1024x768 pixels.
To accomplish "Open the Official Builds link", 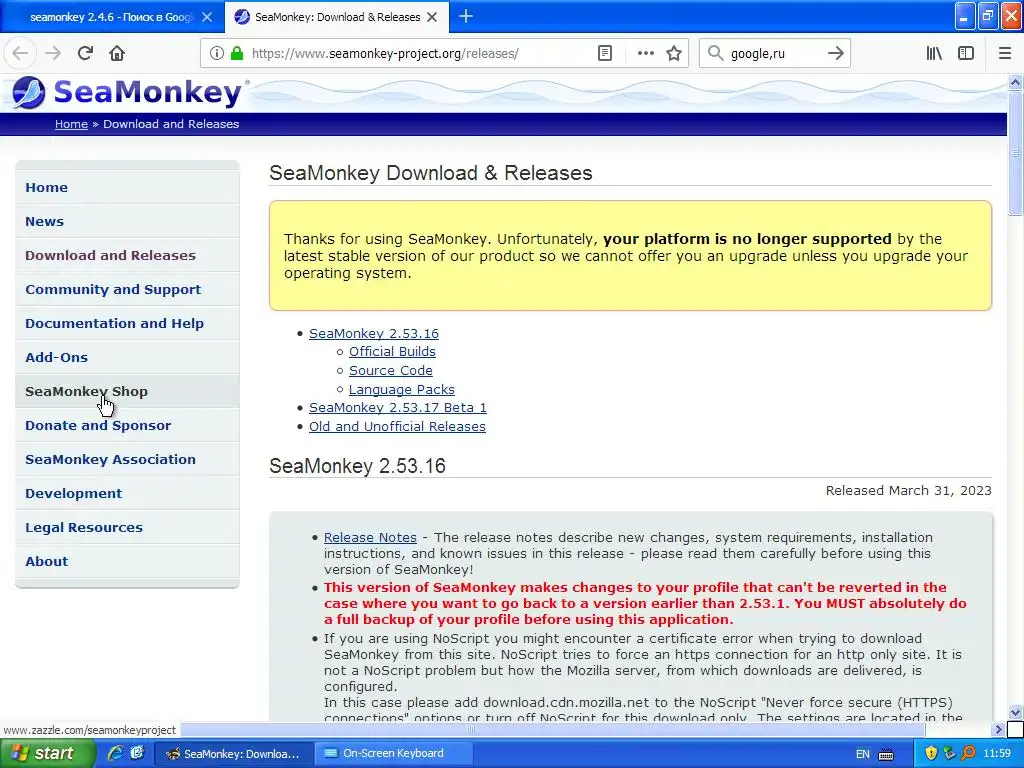I will (x=392, y=351).
